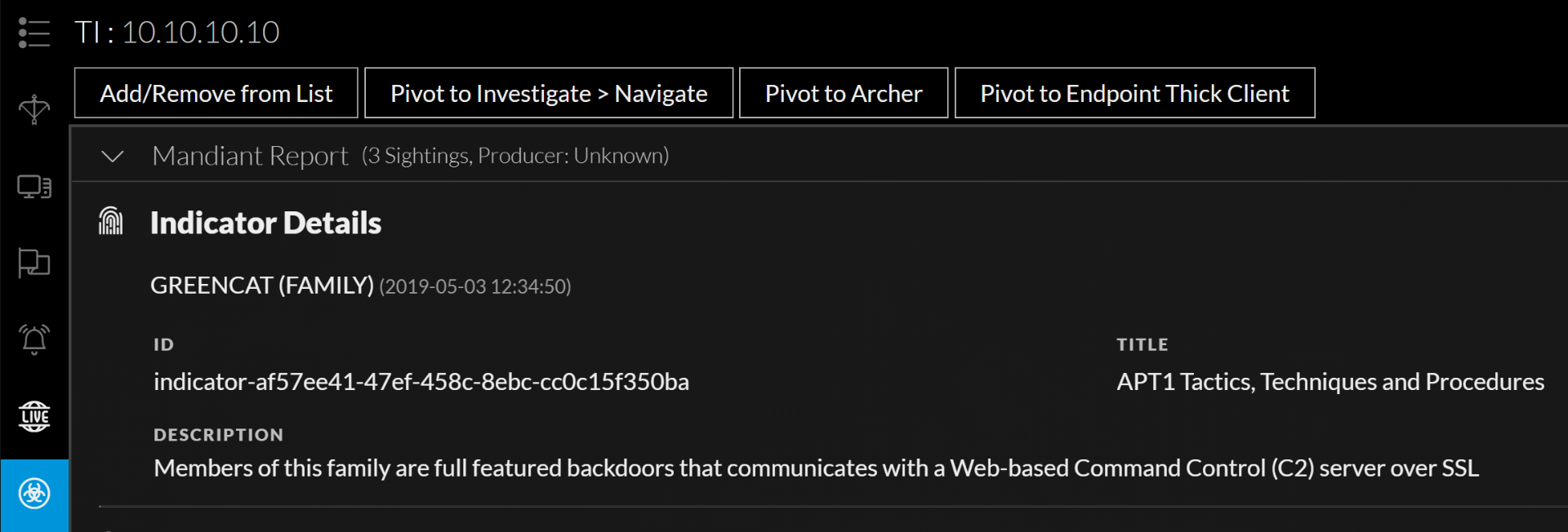Click the LIVE globe sidebar icon

click(x=34, y=416)
